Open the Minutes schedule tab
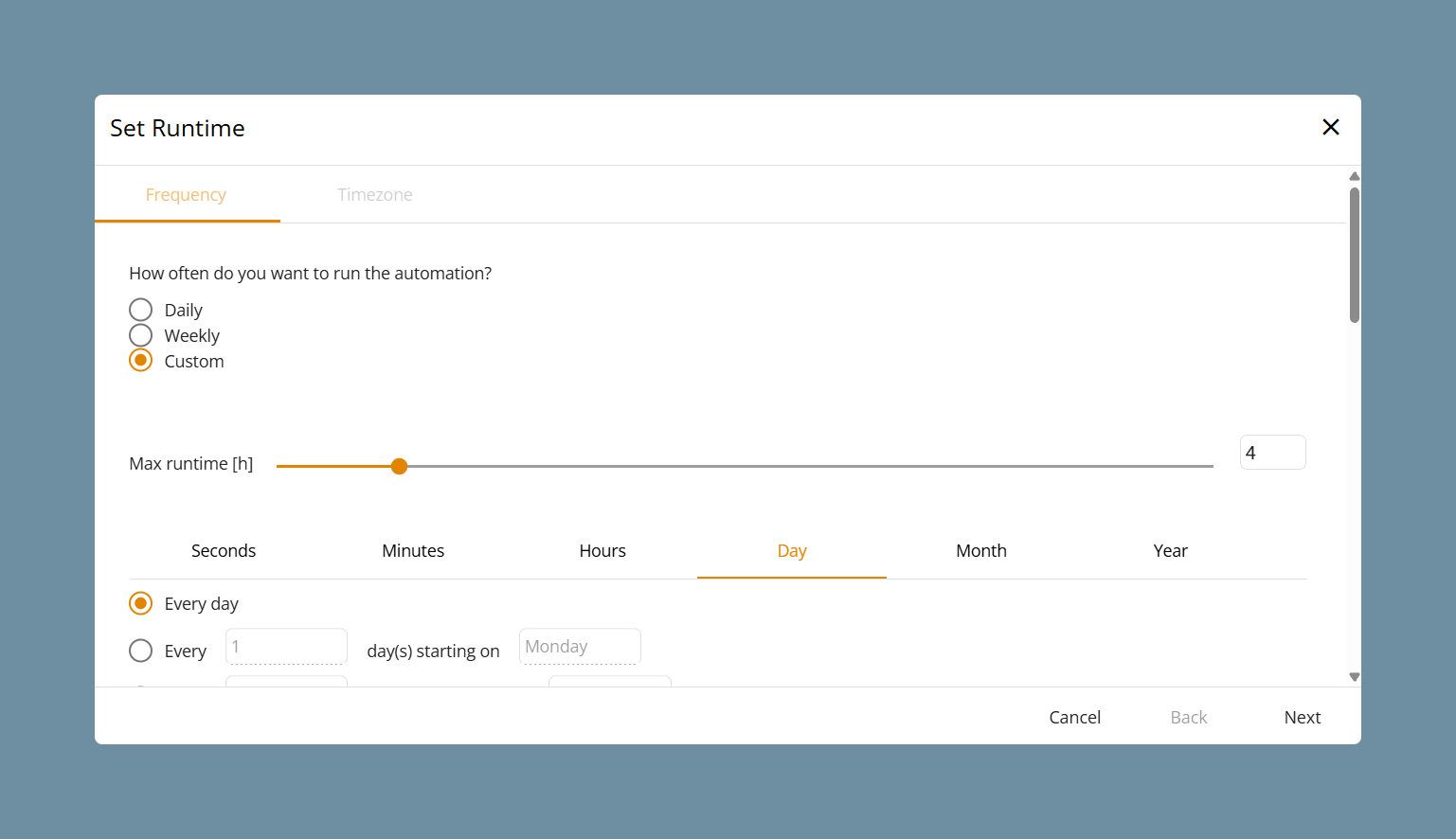The height and width of the screenshot is (839, 1456). (413, 550)
